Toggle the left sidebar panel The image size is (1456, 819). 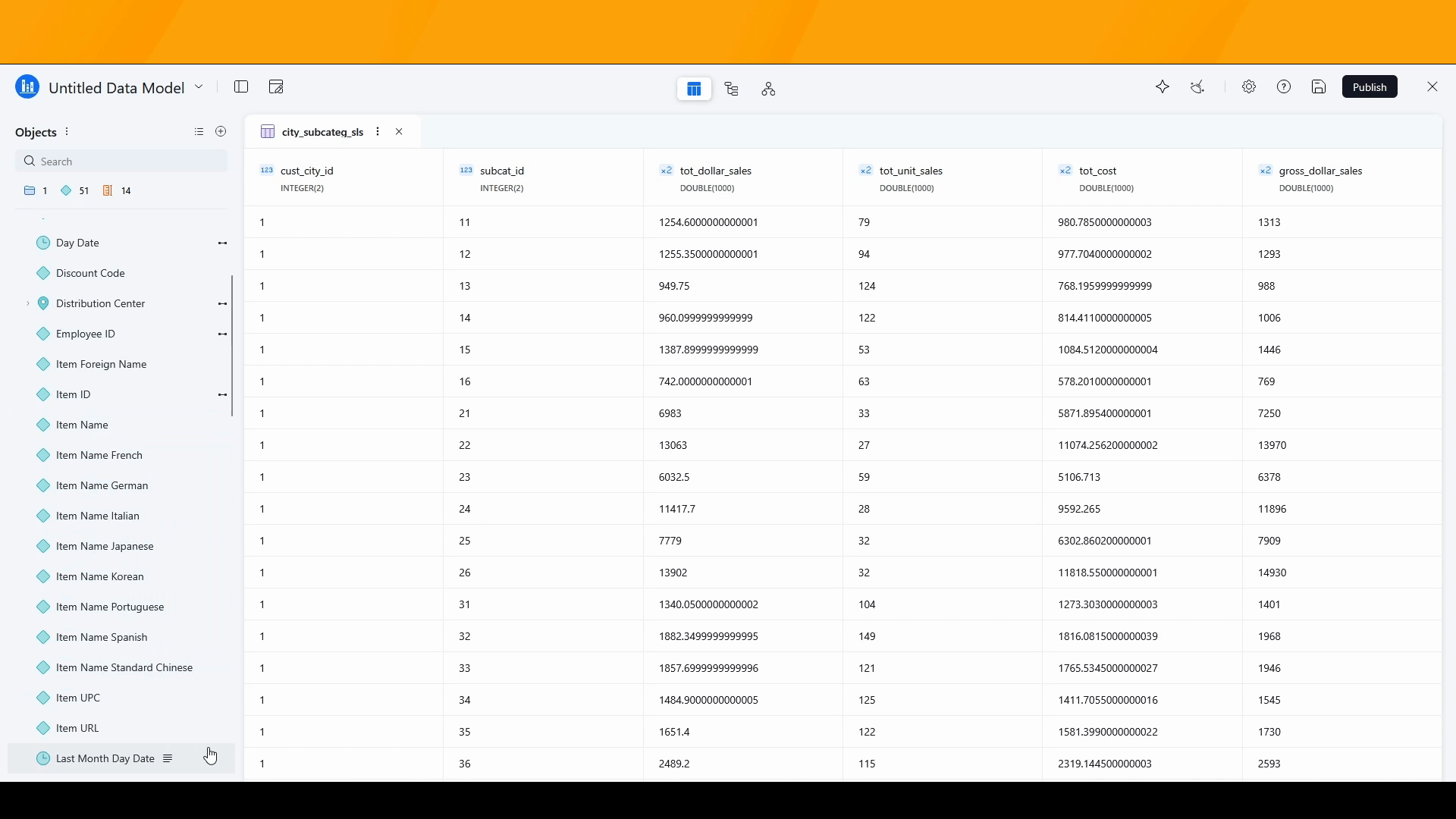[x=241, y=87]
